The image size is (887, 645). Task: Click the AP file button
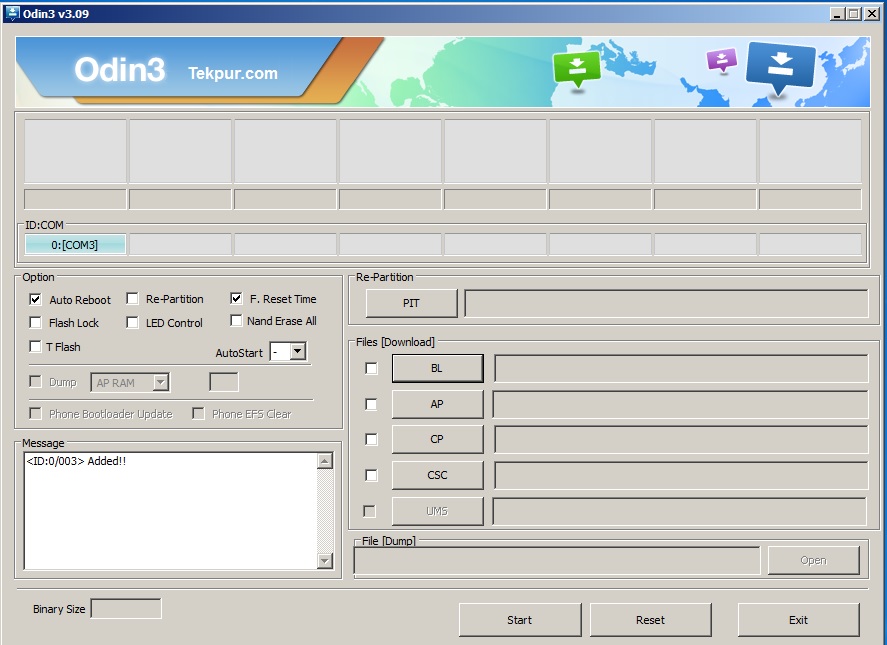437,404
